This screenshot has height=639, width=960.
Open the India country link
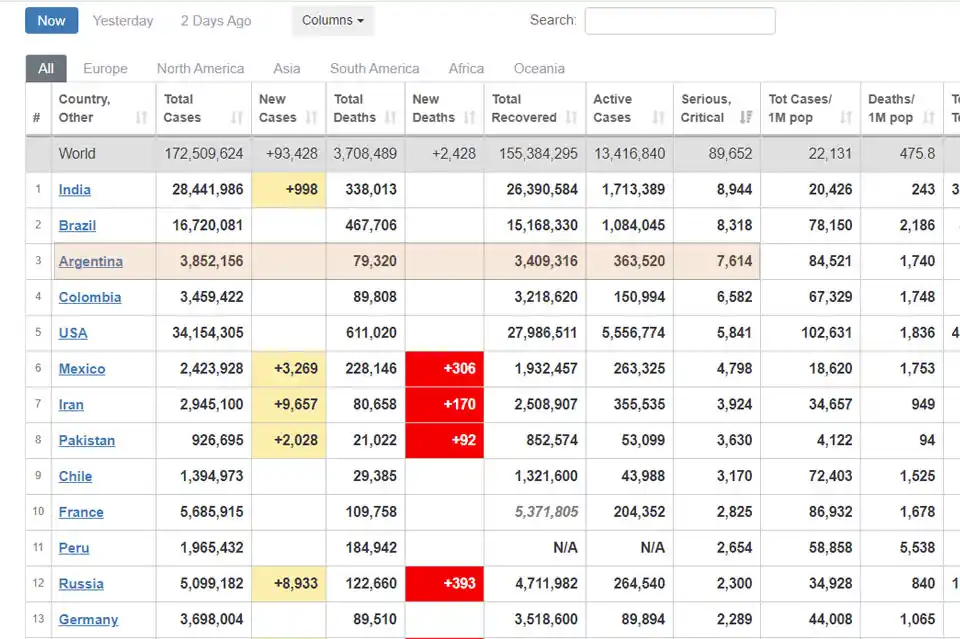click(x=75, y=190)
